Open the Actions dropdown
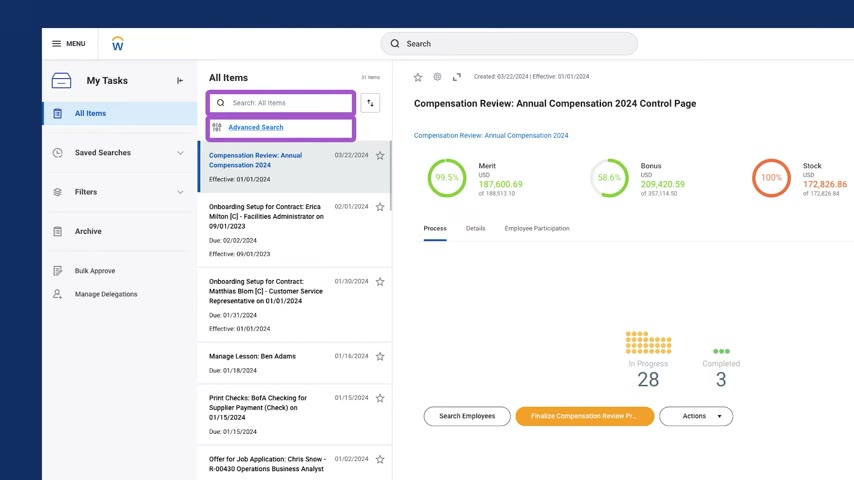This screenshot has height=480, width=854. click(x=696, y=416)
